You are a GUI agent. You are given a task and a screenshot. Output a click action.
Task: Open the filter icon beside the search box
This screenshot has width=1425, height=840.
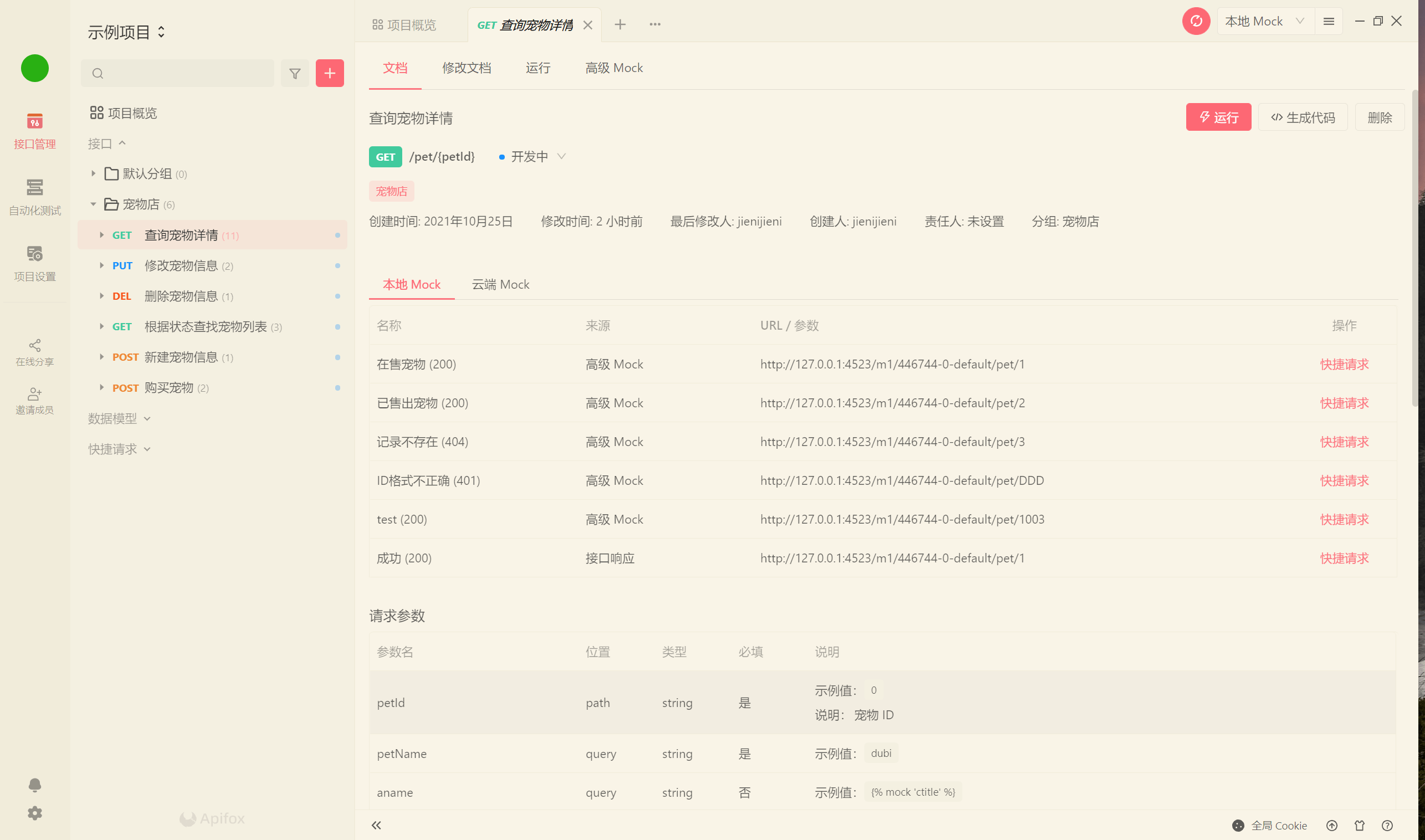pos(295,73)
